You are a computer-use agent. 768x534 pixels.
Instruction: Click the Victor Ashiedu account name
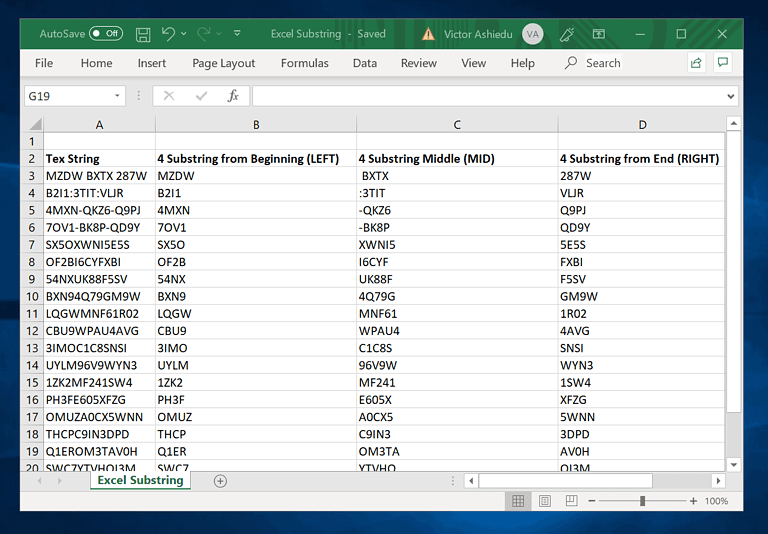(478, 34)
